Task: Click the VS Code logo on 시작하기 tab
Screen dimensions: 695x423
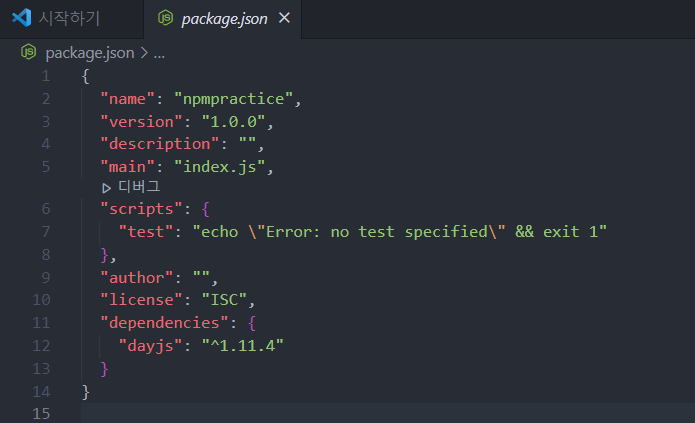Action: click(21, 18)
